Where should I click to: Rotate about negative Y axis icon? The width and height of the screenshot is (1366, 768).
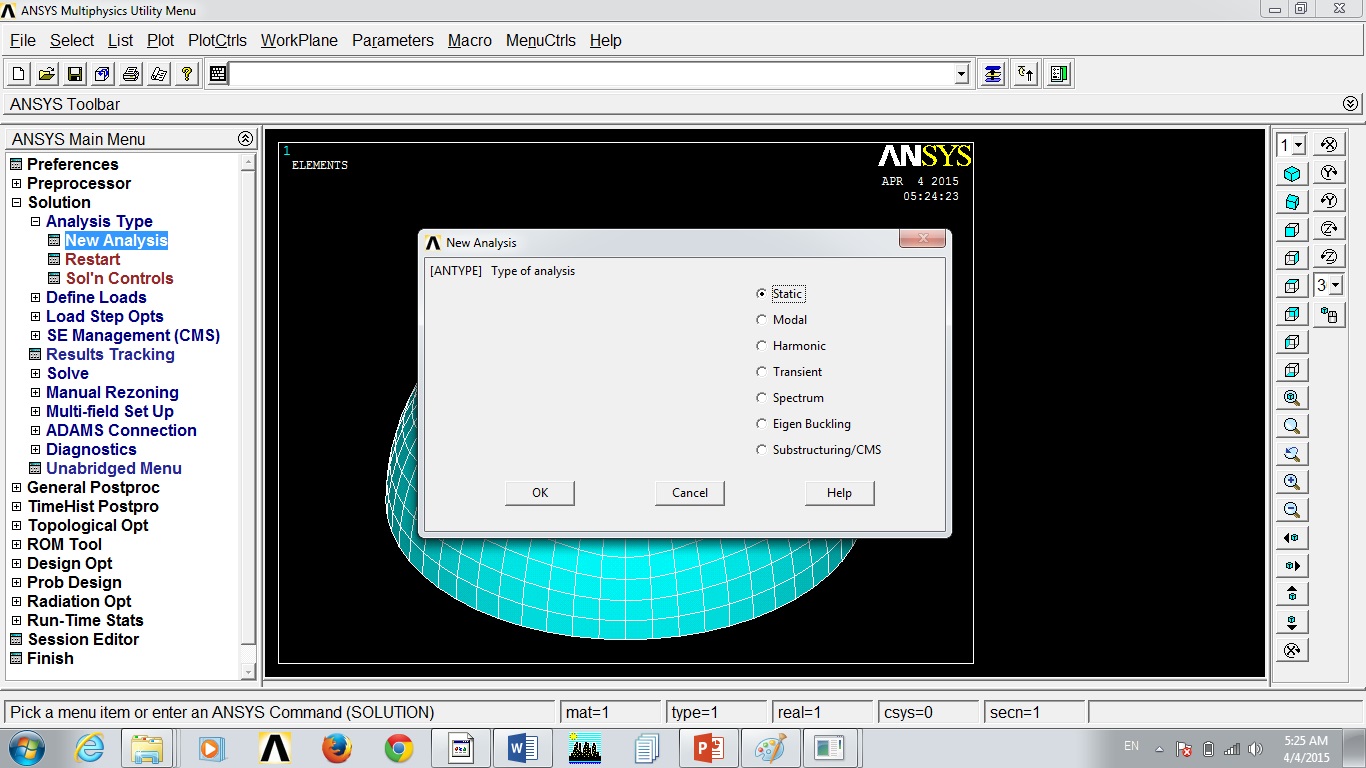(x=1329, y=201)
